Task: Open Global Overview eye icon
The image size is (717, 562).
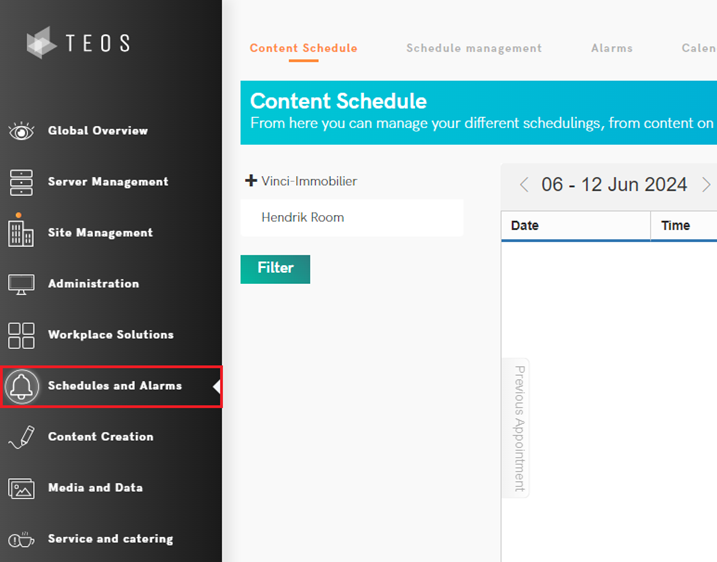Action: 21,131
